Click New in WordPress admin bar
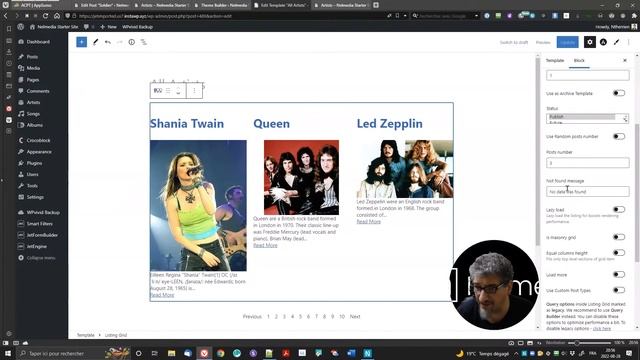The width and height of the screenshot is (640, 360). [109, 27]
